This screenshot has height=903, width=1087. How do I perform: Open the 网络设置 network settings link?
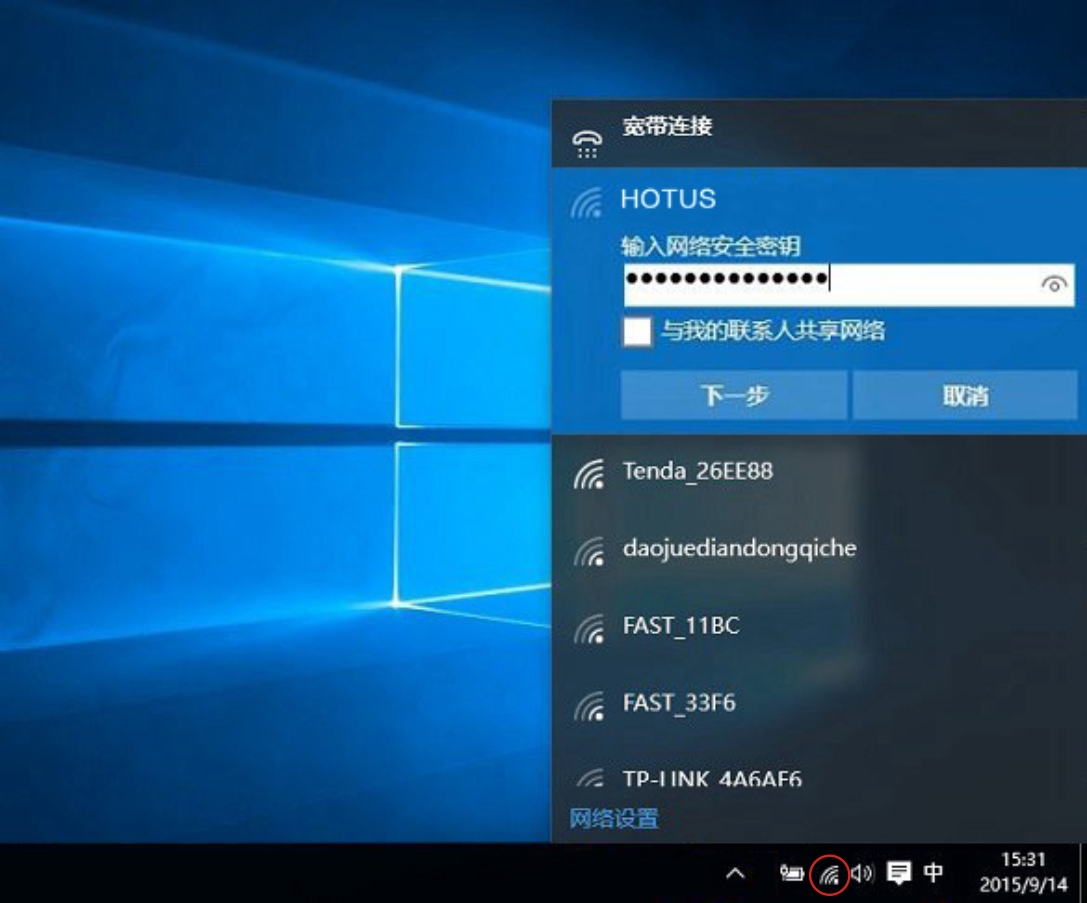(614, 820)
